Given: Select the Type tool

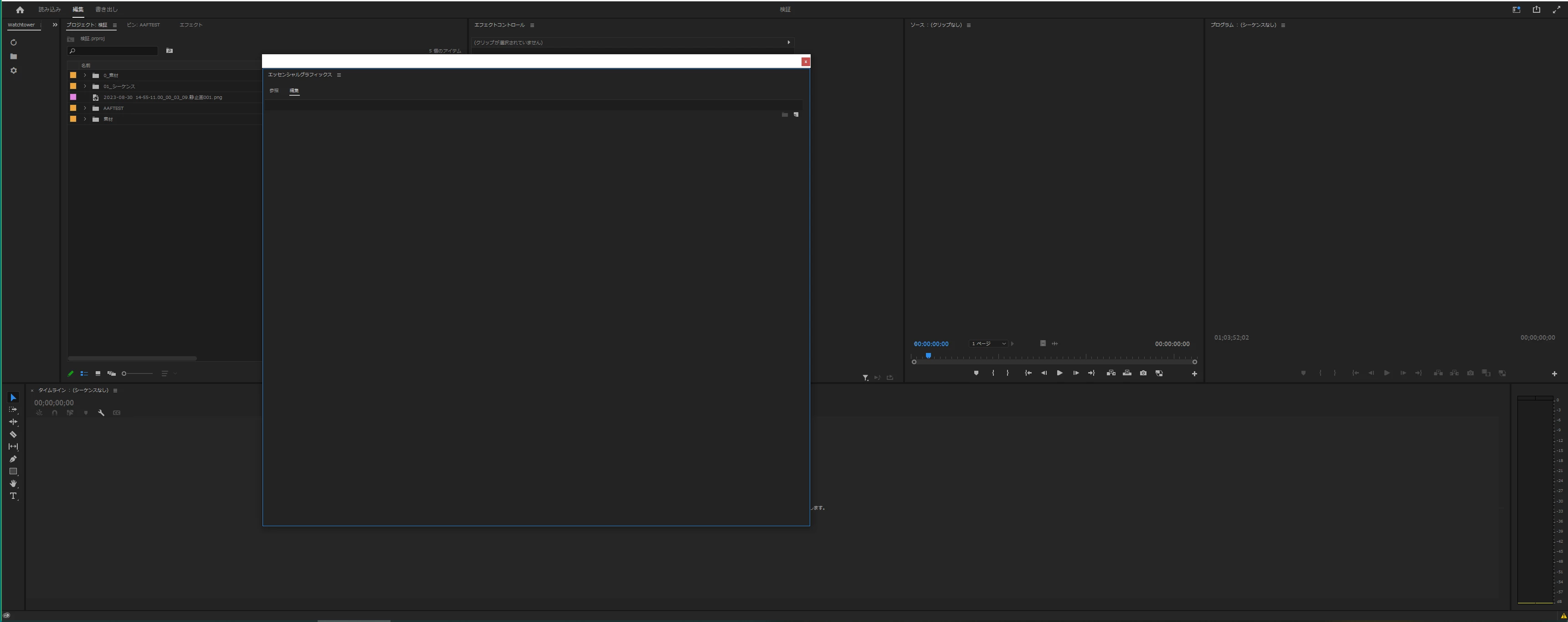Looking at the screenshot, I should point(13,496).
